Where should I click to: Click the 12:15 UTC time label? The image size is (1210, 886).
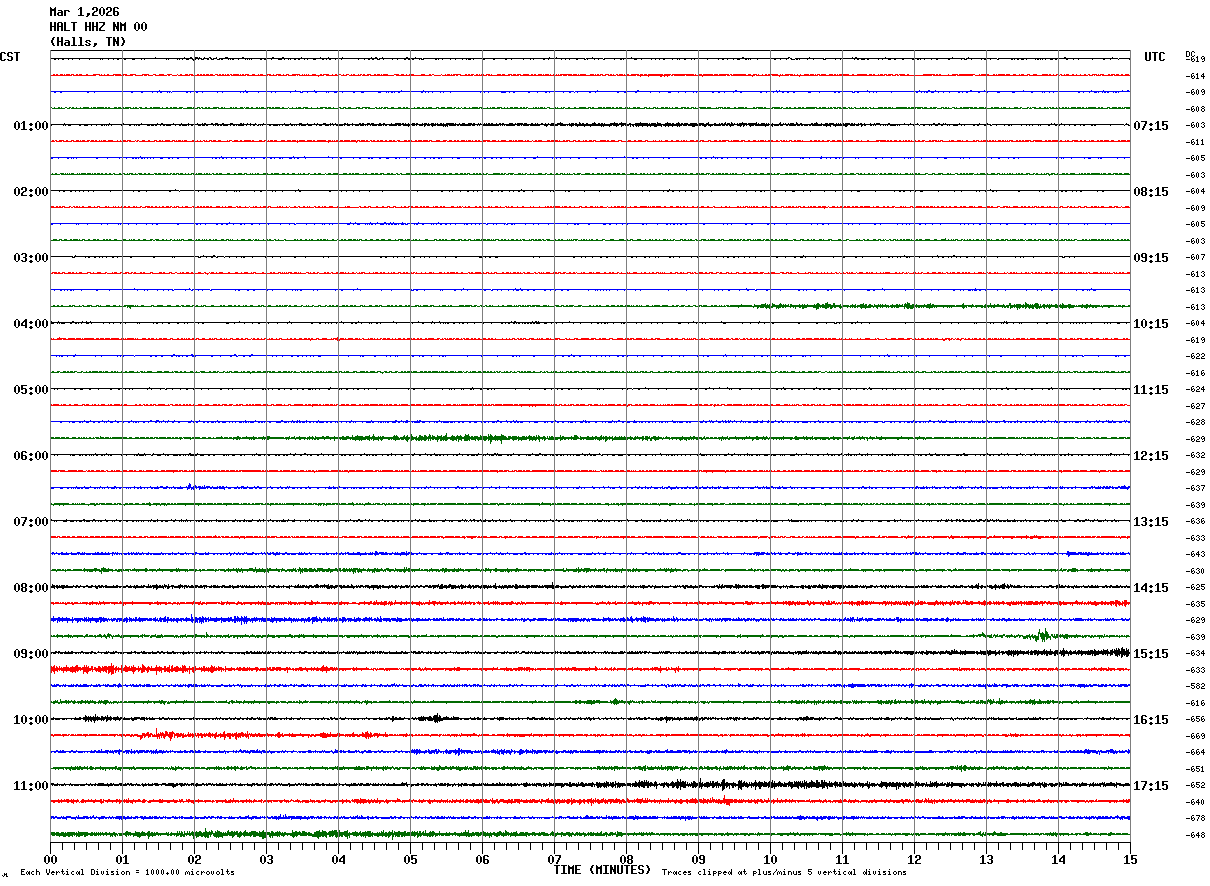(1151, 456)
